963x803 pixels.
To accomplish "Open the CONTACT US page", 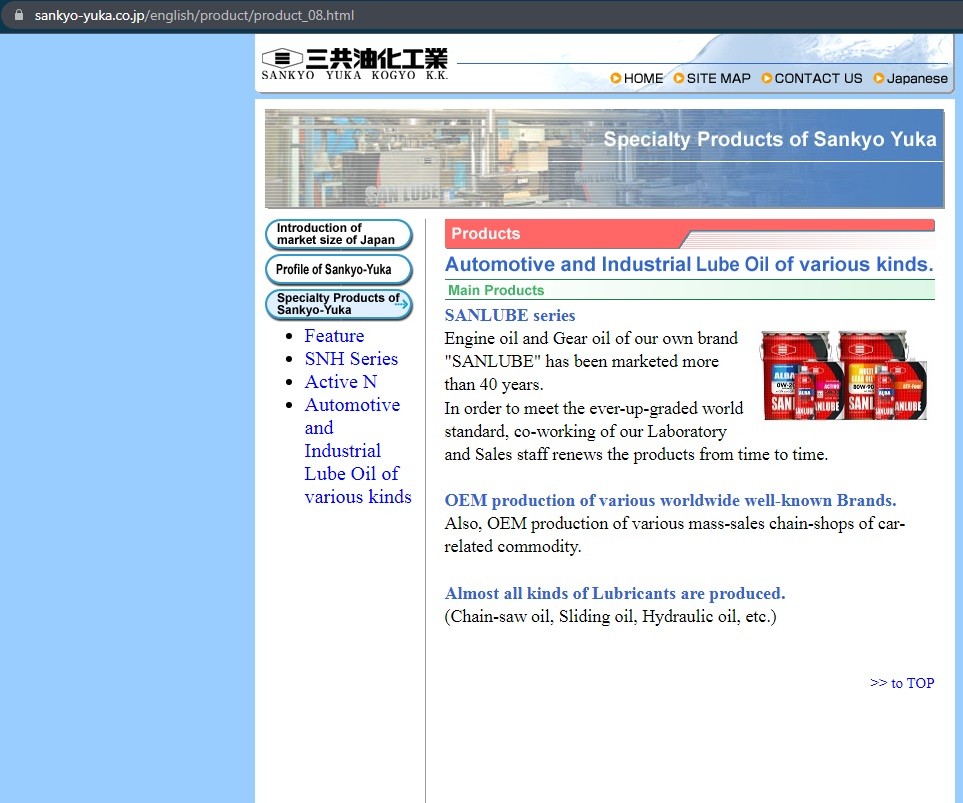I will (818, 78).
